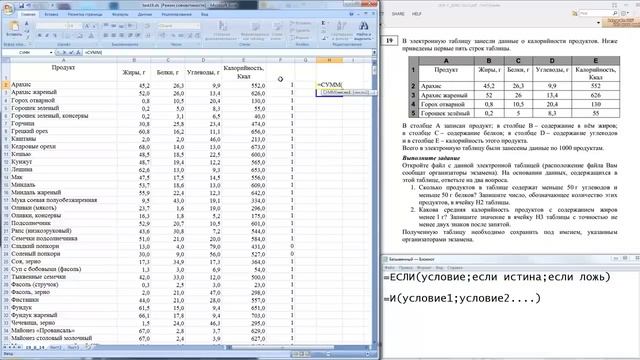Click the insert function fx icon
640x360 pixels.
pos(78,52)
